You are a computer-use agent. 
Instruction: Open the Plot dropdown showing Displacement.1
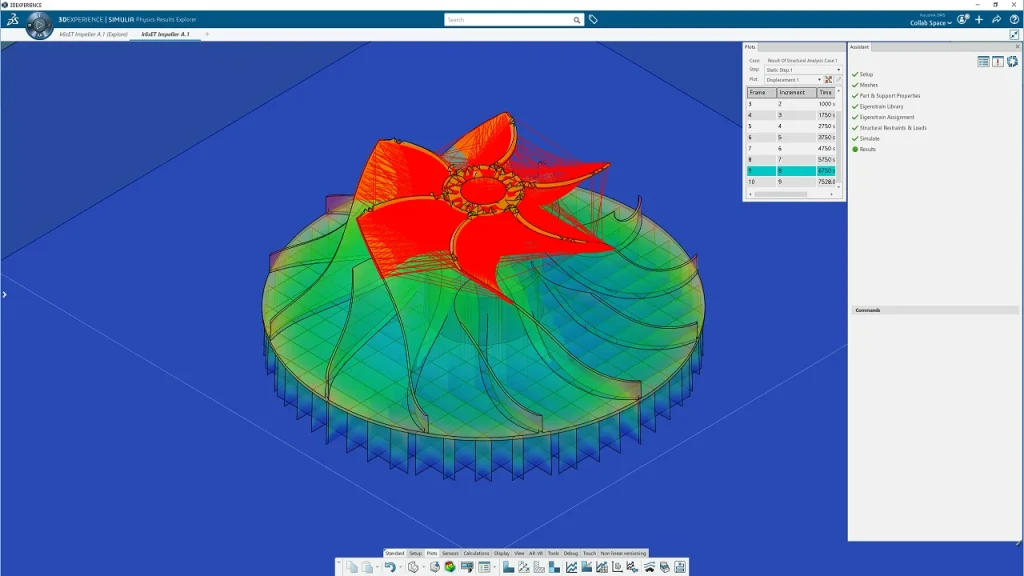tap(794, 80)
